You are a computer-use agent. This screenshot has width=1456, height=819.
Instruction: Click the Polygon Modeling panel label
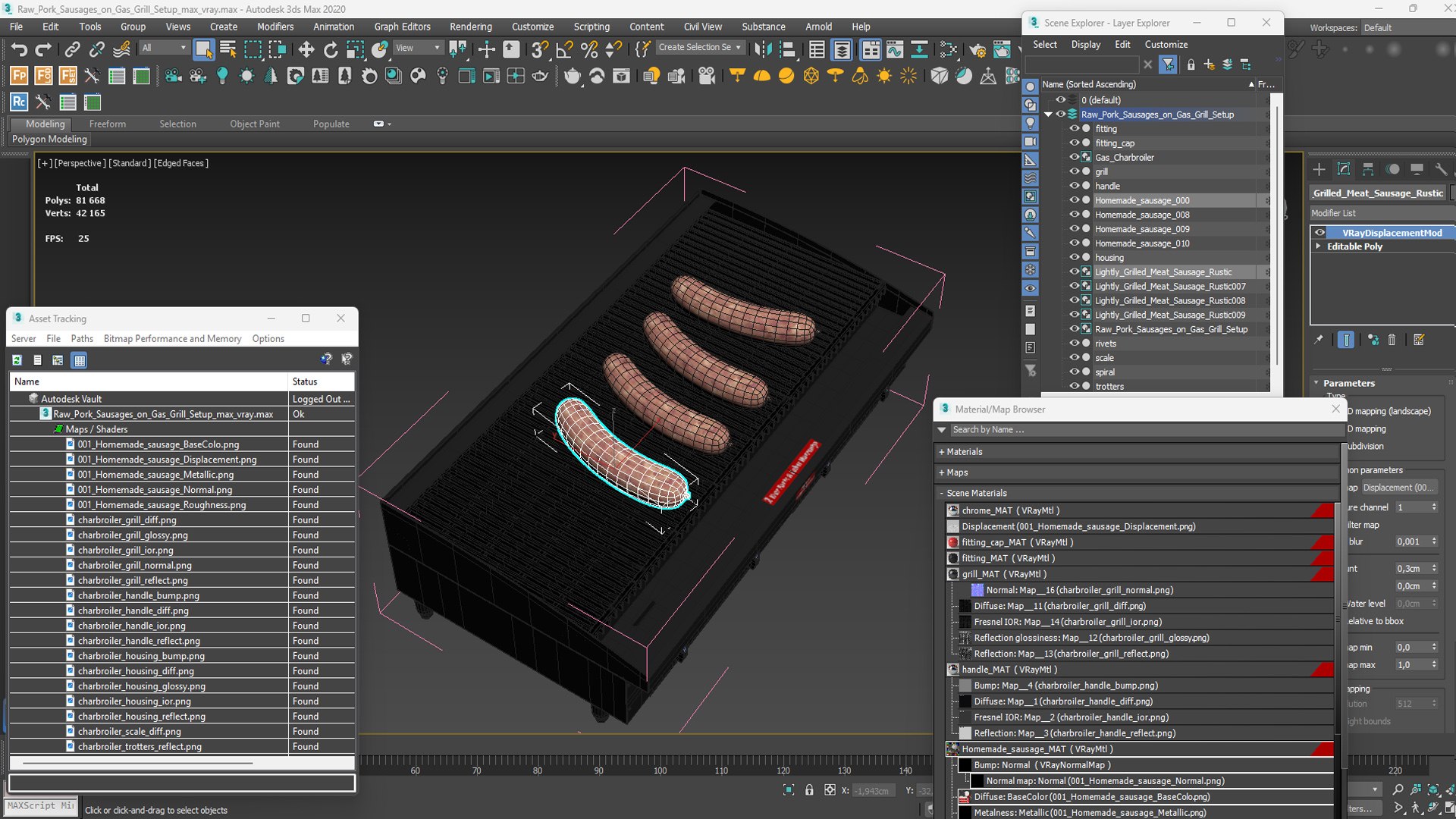pos(49,140)
